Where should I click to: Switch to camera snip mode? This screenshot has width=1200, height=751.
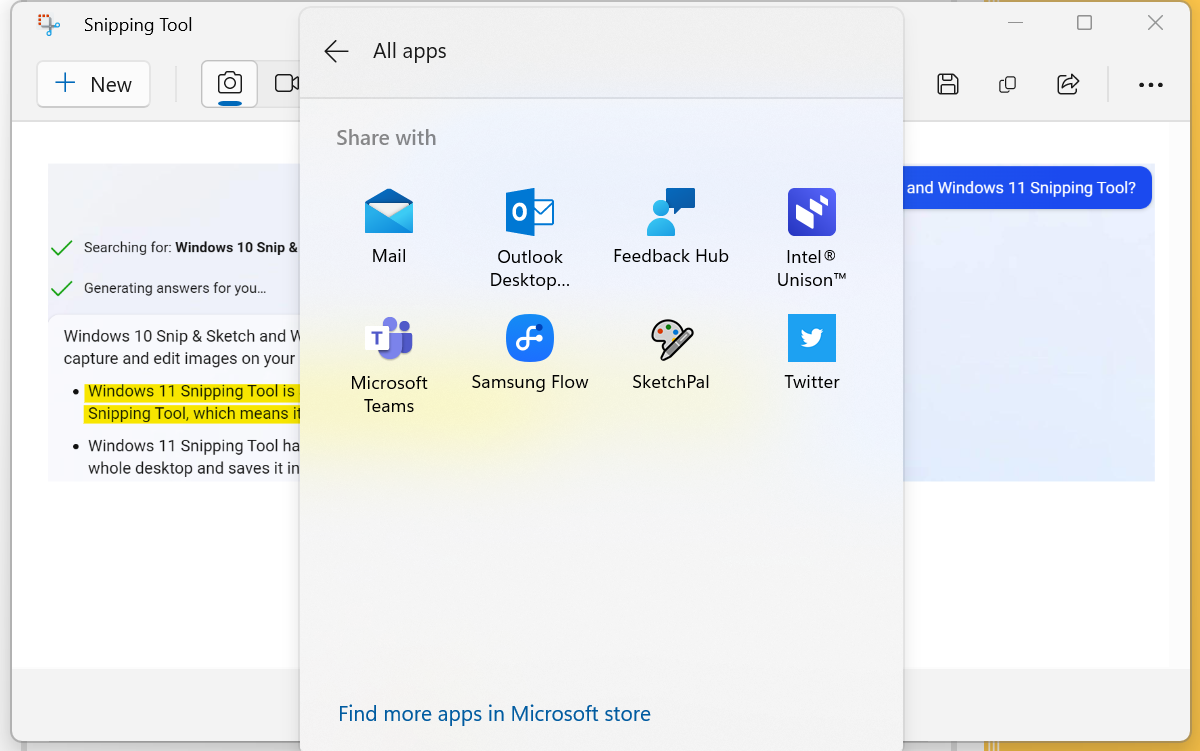230,84
